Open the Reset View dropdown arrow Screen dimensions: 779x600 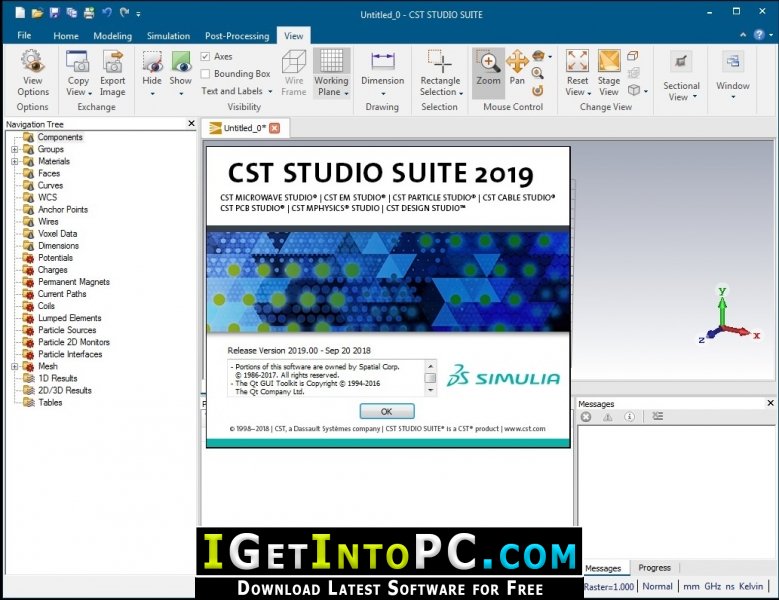pos(589,93)
